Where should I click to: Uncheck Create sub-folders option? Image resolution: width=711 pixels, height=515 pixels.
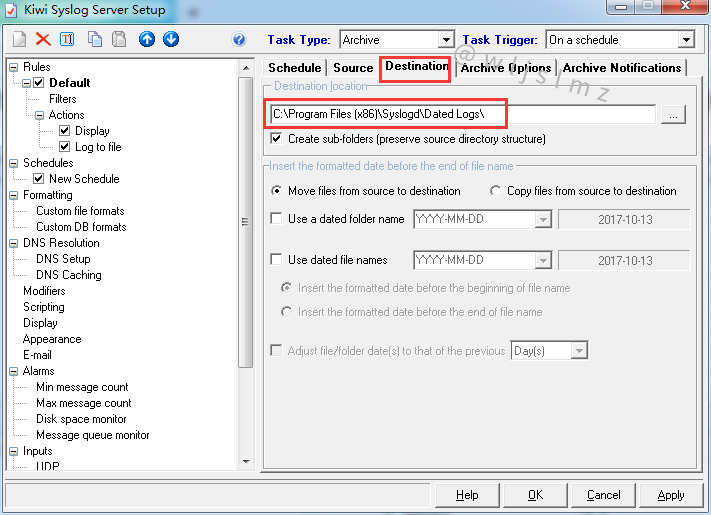276,138
